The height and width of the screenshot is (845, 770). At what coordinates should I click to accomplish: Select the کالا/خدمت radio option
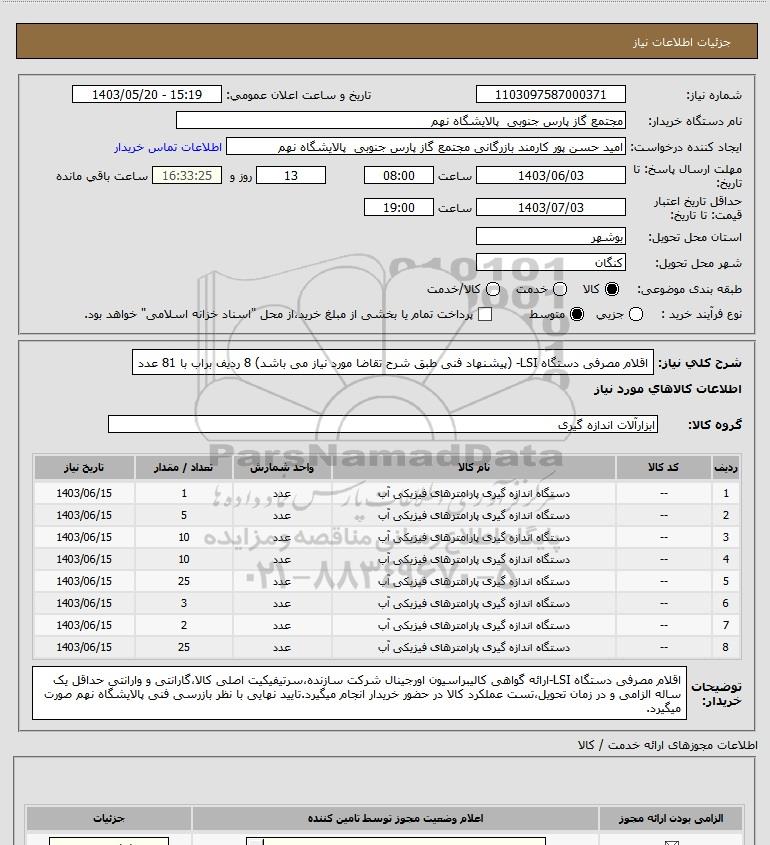point(492,289)
